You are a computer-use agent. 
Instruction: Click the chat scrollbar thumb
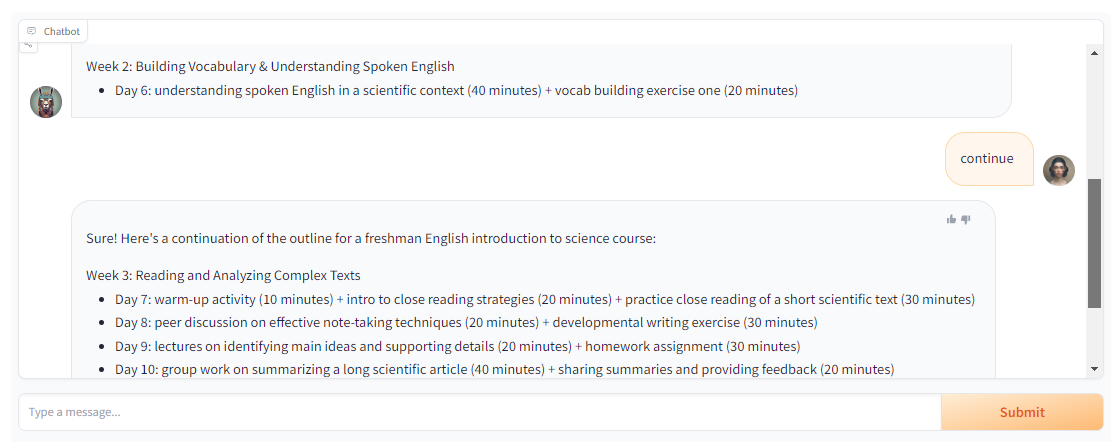(x=1095, y=244)
